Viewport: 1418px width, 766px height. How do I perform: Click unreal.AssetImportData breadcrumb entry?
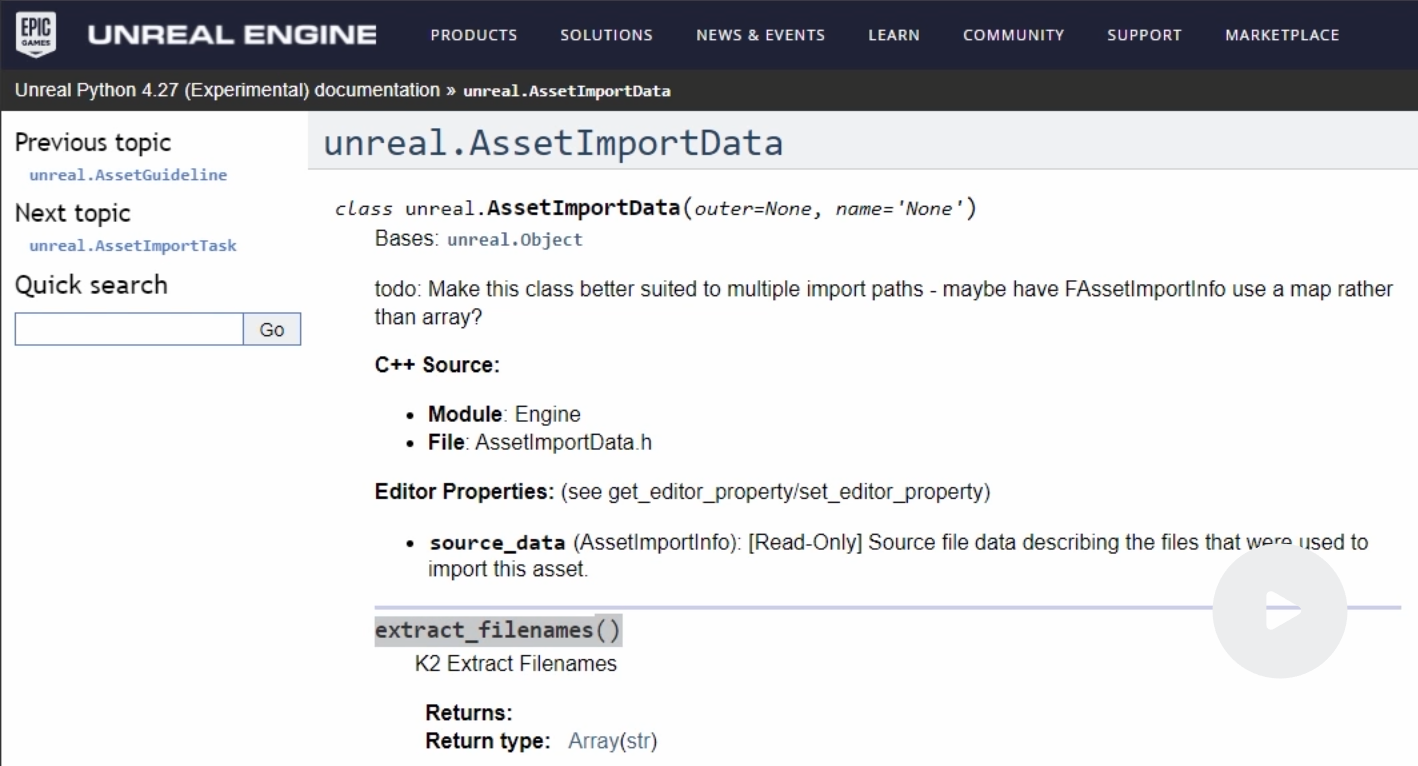(567, 92)
